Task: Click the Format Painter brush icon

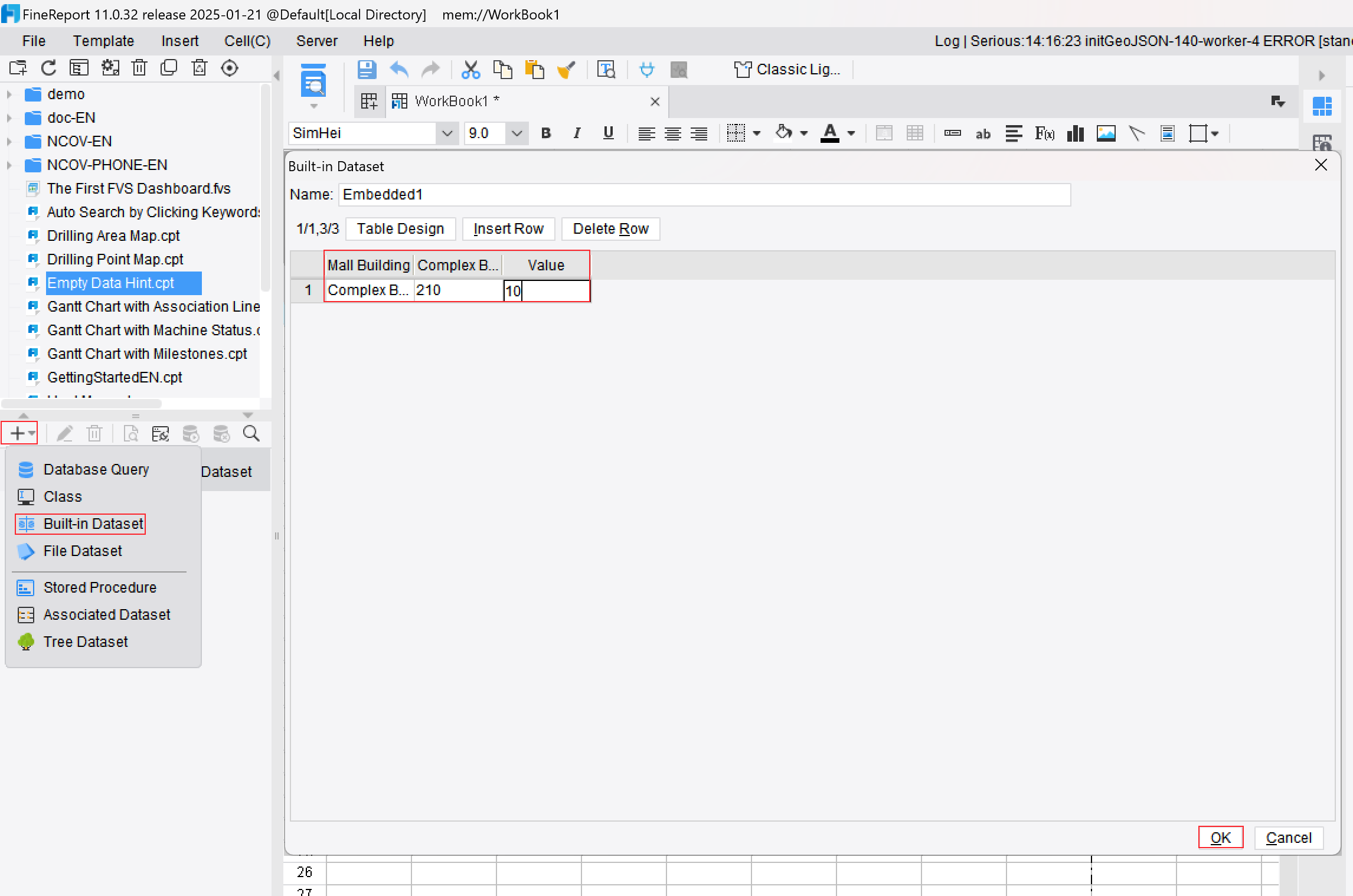Action: [x=566, y=70]
